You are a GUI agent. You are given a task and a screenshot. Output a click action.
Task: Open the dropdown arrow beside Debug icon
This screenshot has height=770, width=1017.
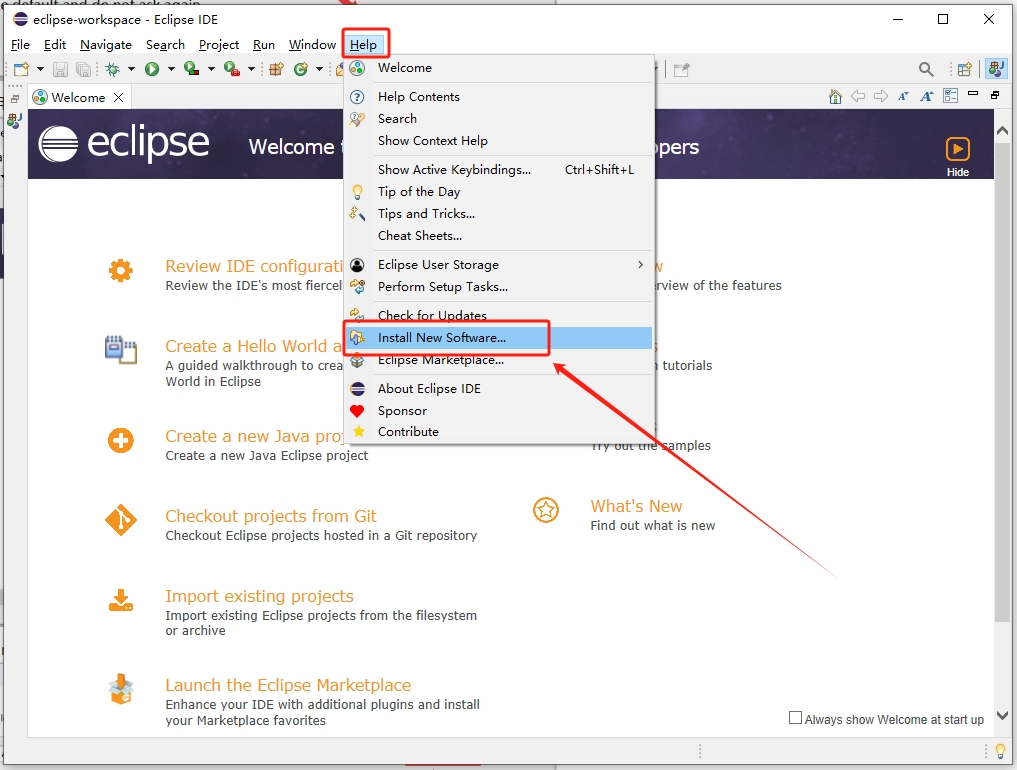[x=130, y=69]
